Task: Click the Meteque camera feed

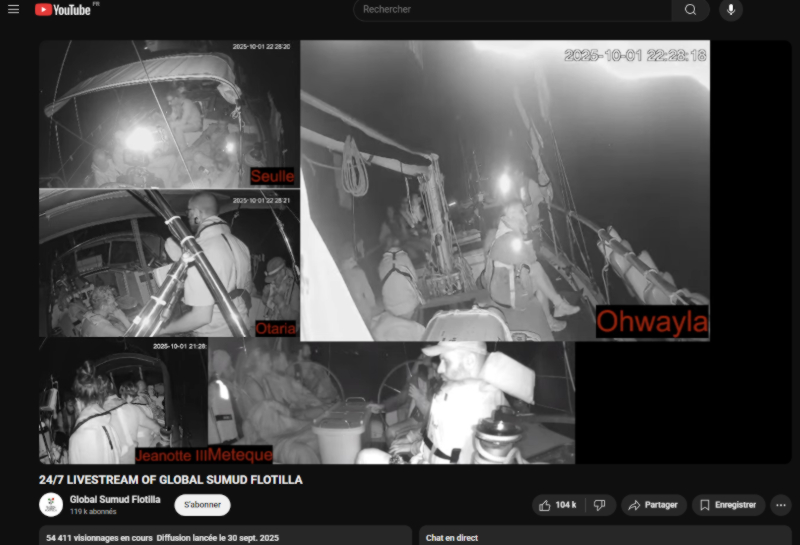Action: coord(390,402)
